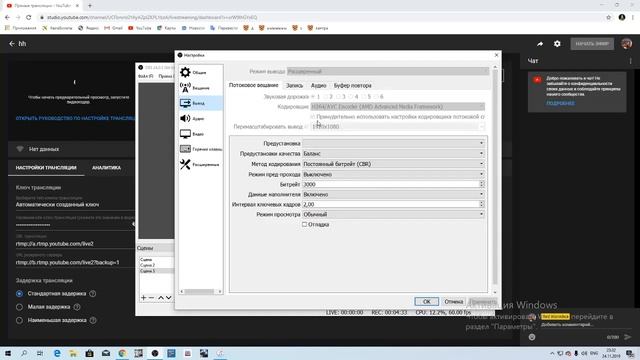
Task: Enable the Отладка checkbox
Action: [304, 224]
